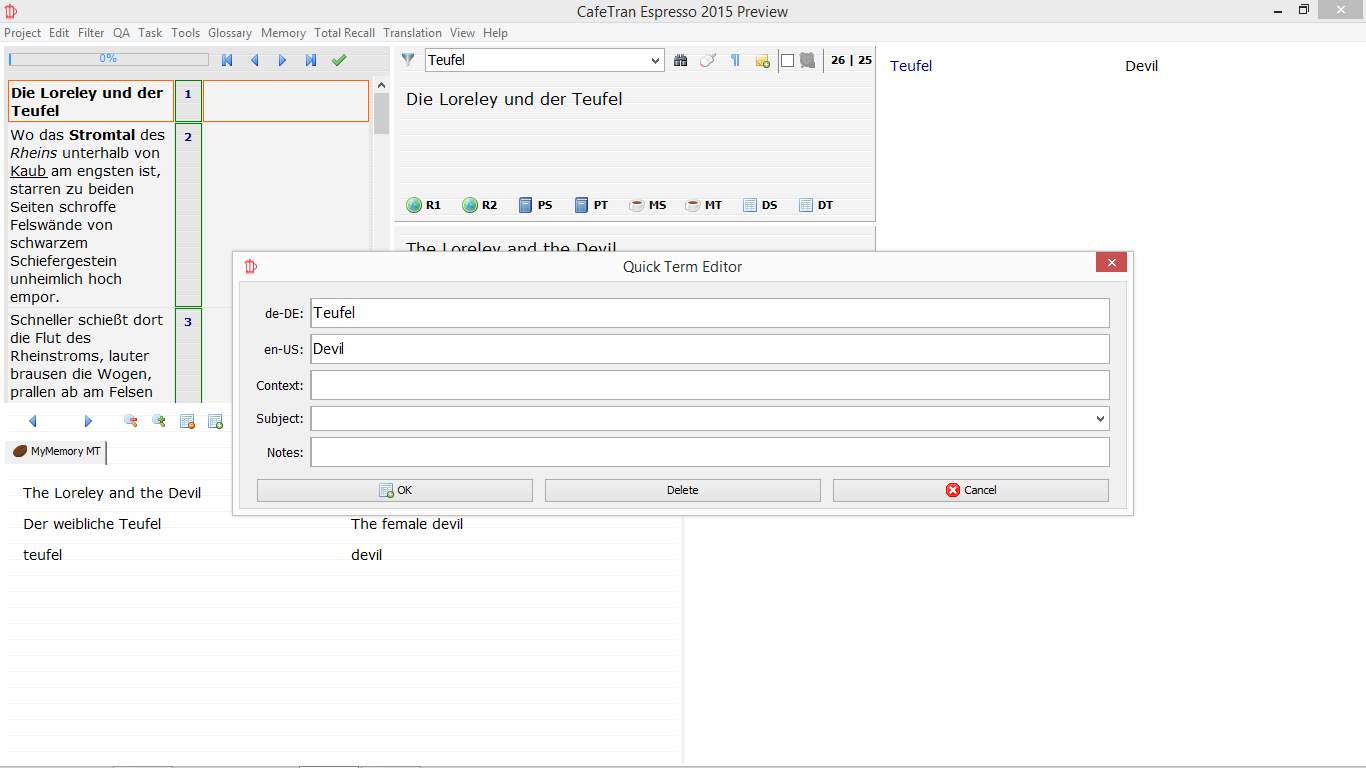Image resolution: width=1366 pixels, height=768 pixels.
Task: Click the zoom in magnifier icon
Action: (x=158, y=421)
